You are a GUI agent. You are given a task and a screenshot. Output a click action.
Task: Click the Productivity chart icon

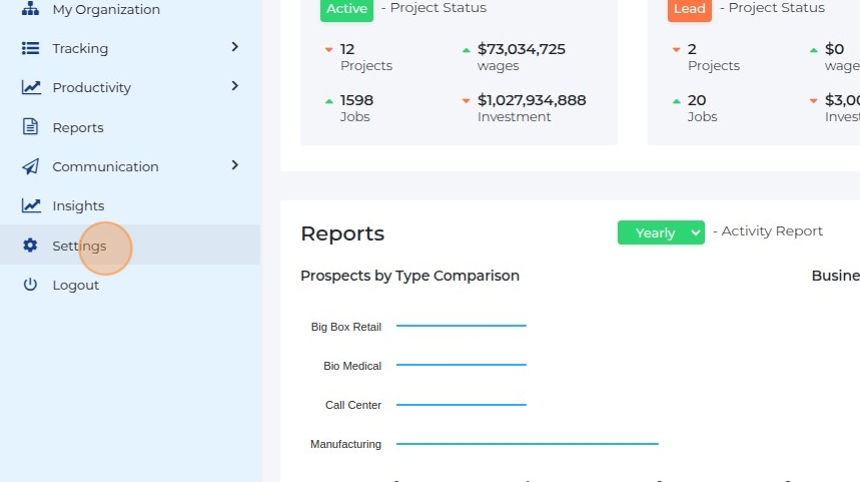pyautogui.click(x=31, y=87)
